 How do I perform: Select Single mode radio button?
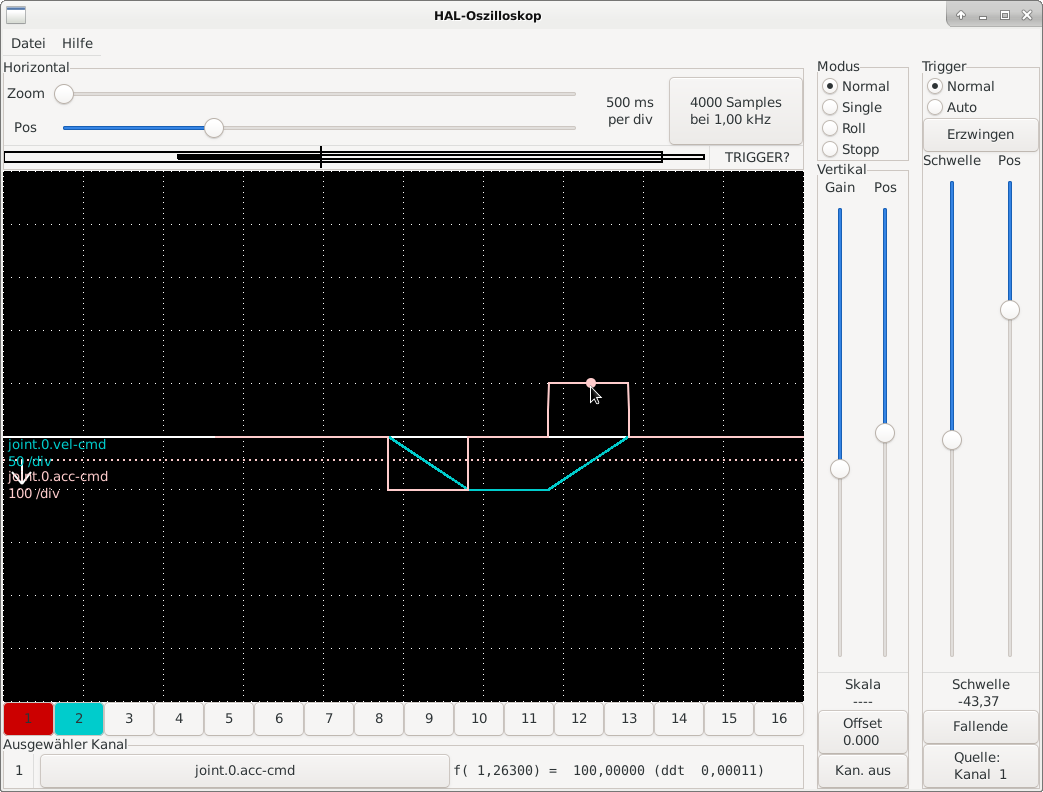(x=830, y=107)
